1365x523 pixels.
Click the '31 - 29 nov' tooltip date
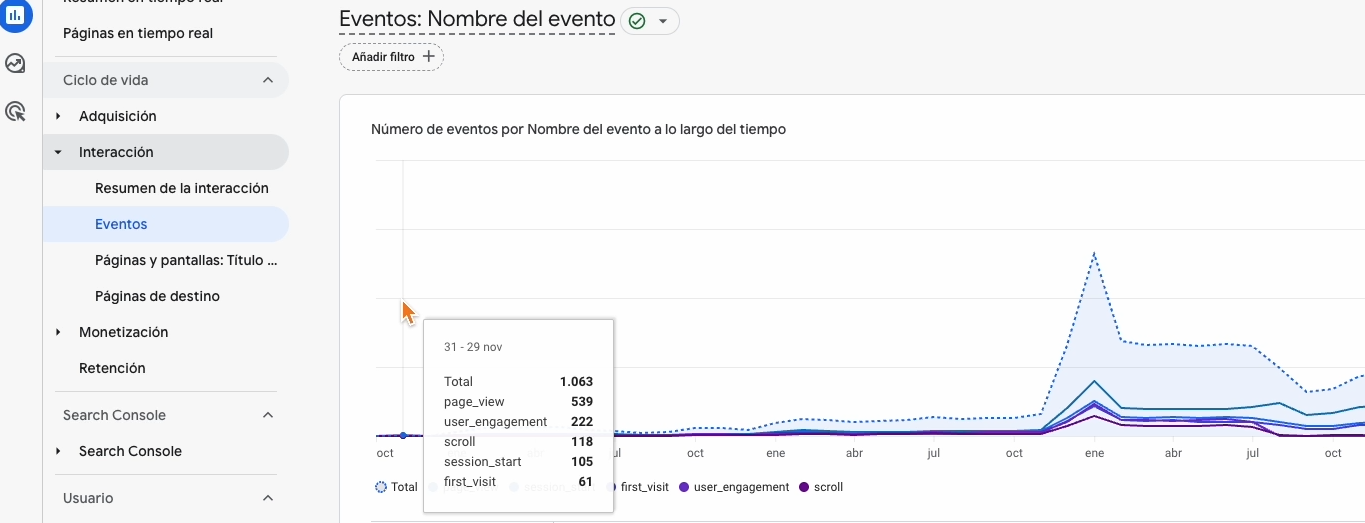pos(473,347)
